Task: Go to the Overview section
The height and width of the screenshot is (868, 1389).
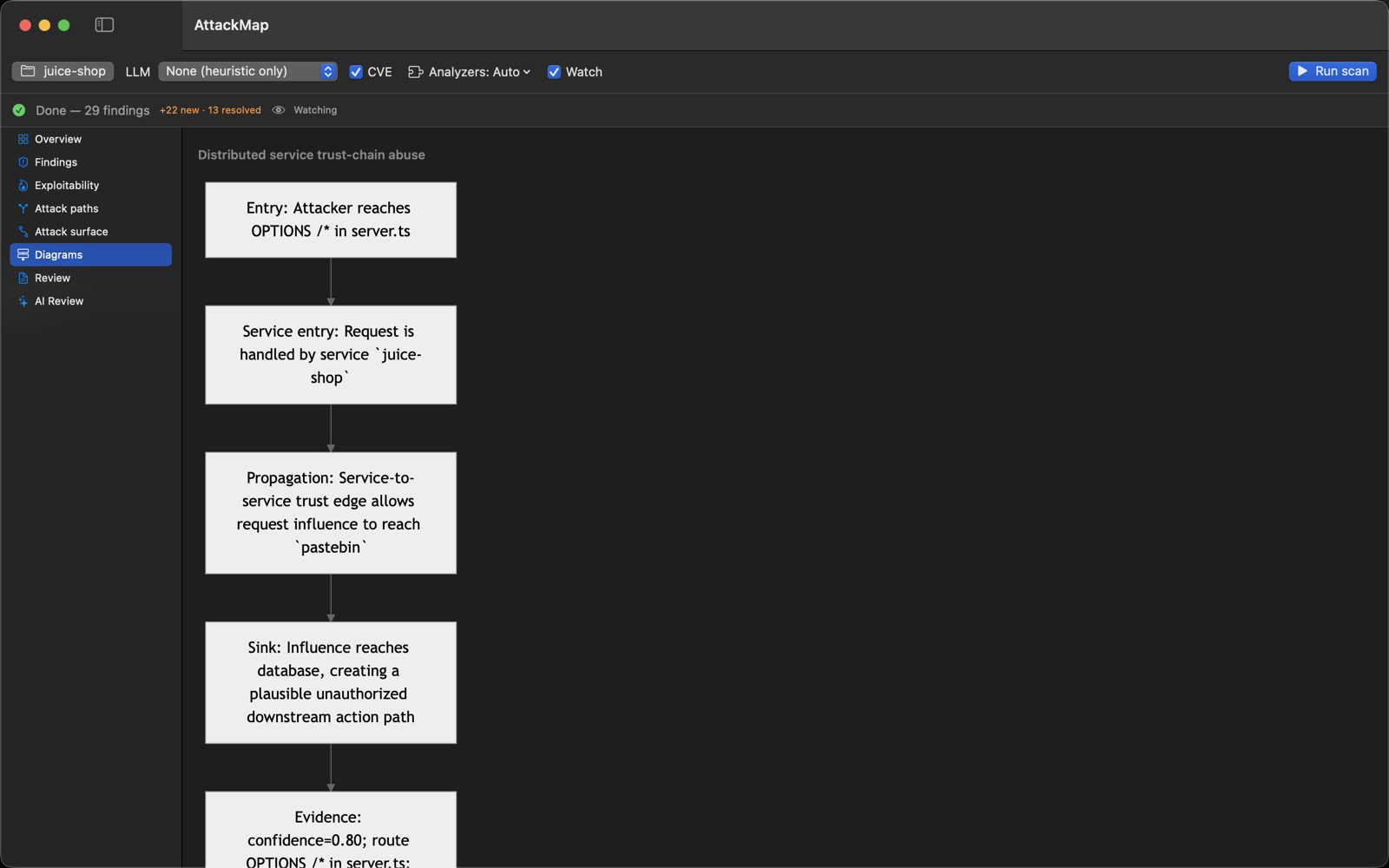Action: (90, 139)
